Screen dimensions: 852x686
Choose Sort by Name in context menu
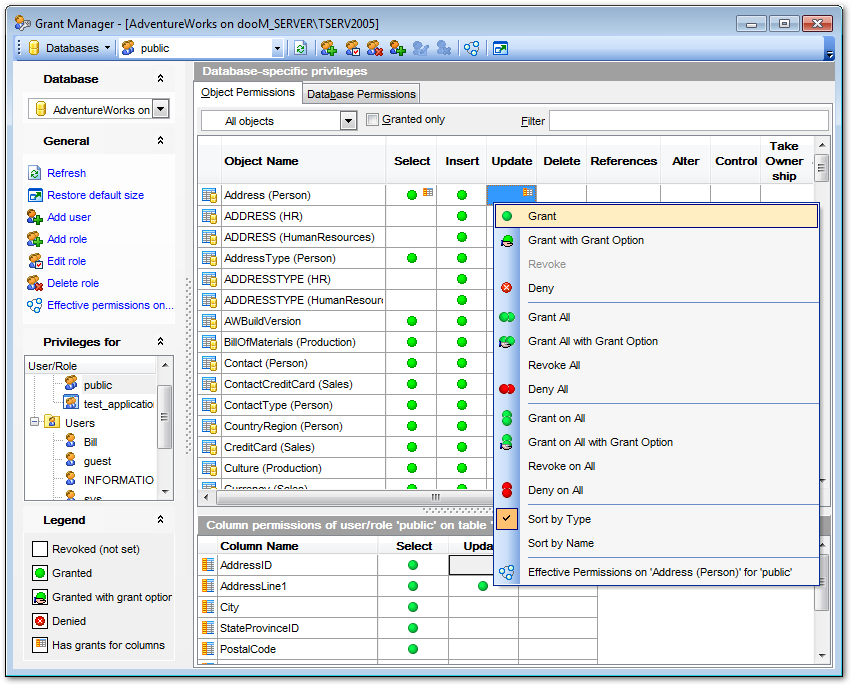[560, 543]
